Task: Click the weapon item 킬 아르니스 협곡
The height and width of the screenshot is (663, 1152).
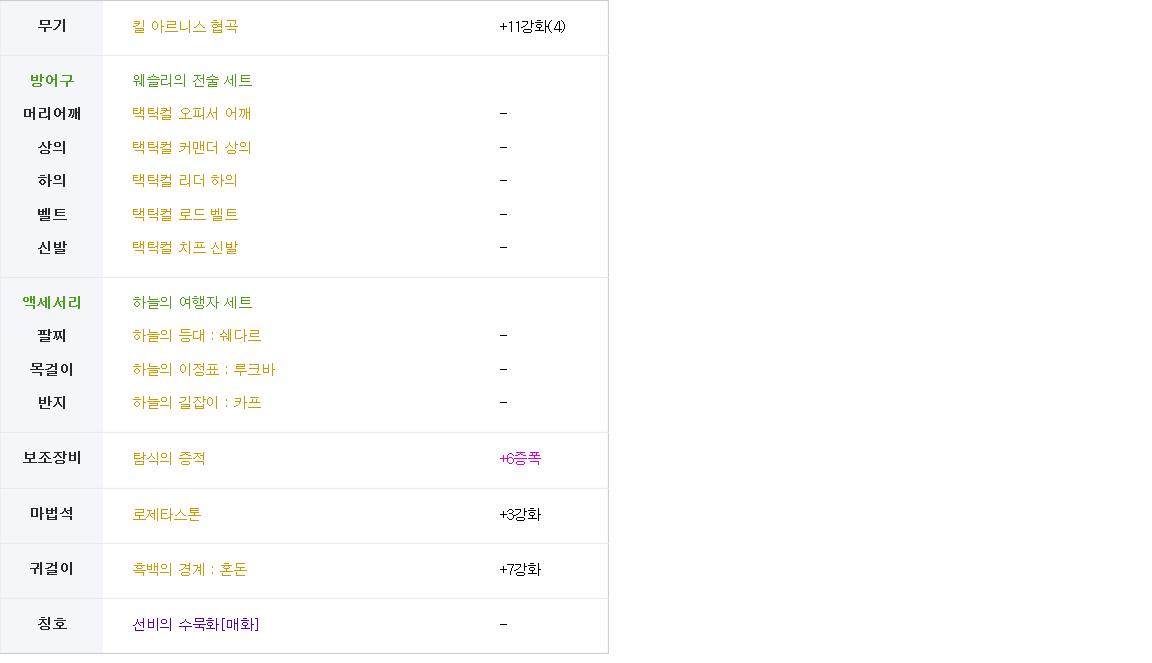Action: pyautogui.click(x=185, y=27)
